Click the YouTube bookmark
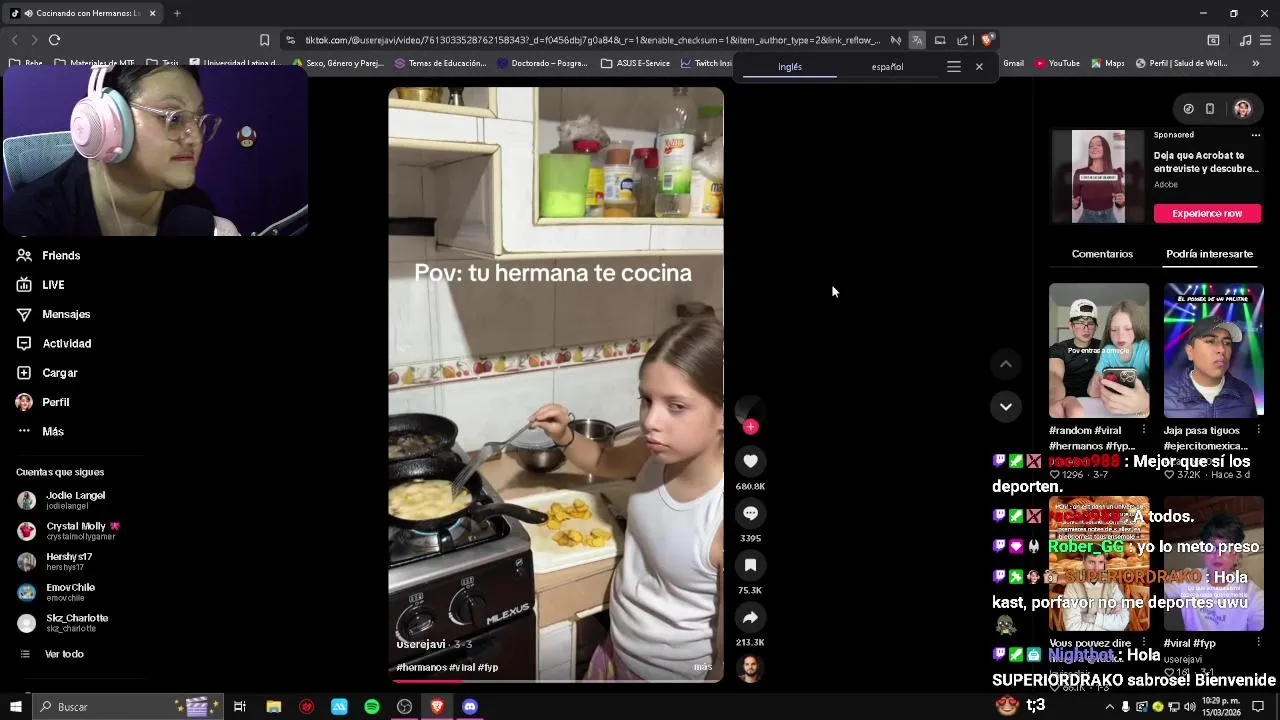 click(1057, 63)
